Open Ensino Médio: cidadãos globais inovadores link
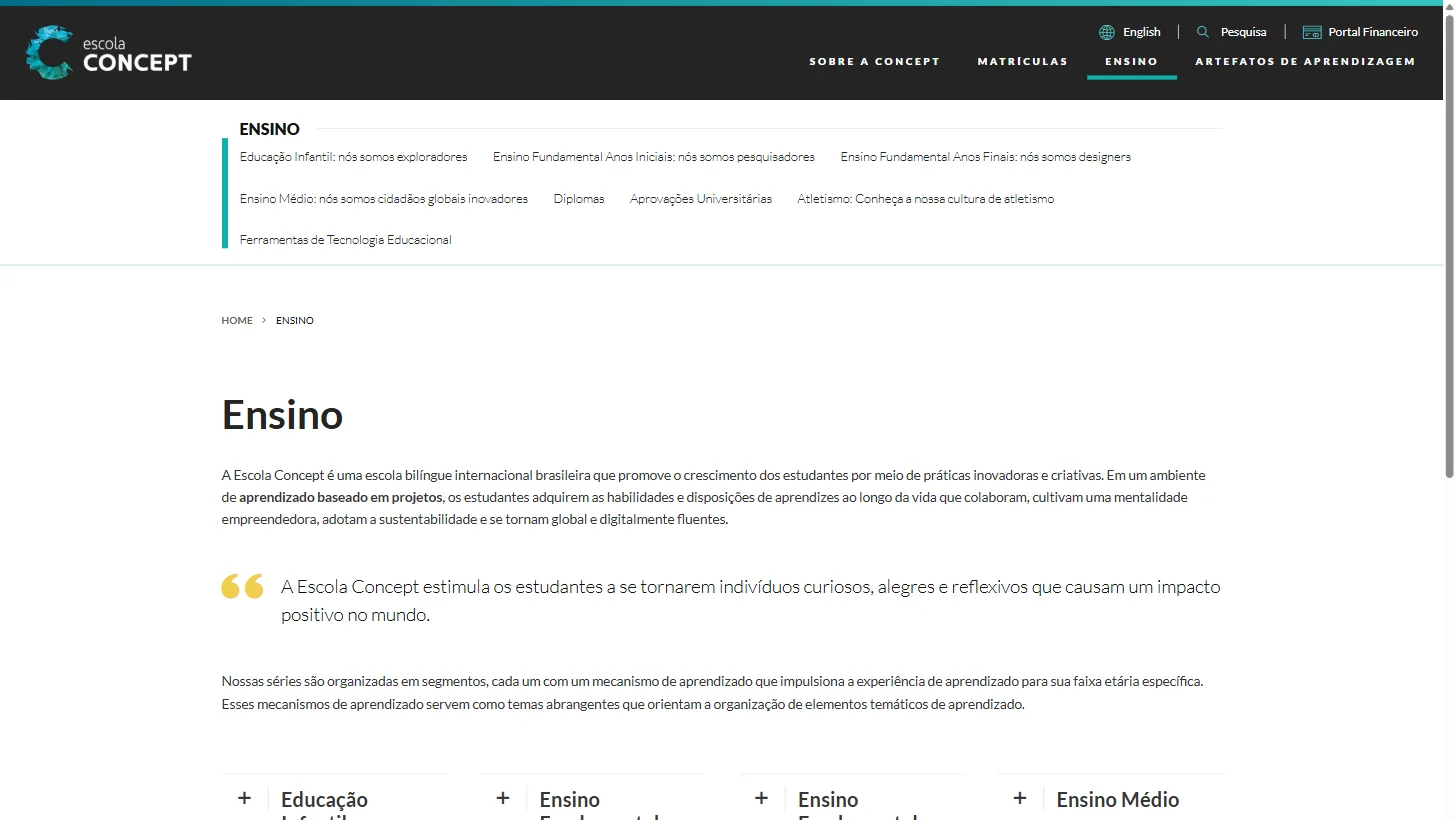Screen dimensions: 1456x820 (384, 199)
